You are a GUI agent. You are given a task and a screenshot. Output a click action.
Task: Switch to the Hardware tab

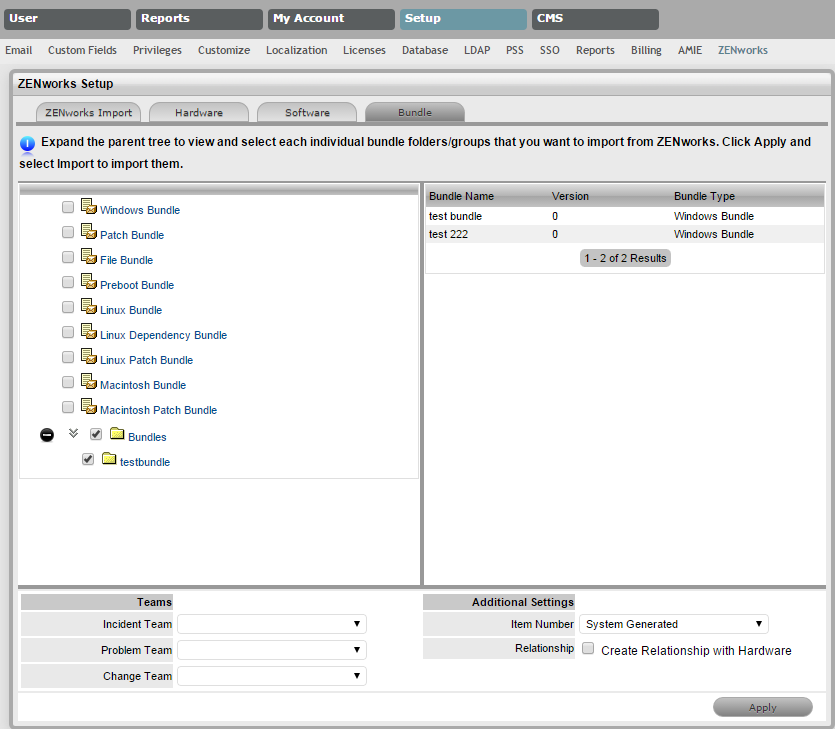pyautogui.click(x=199, y=112)
